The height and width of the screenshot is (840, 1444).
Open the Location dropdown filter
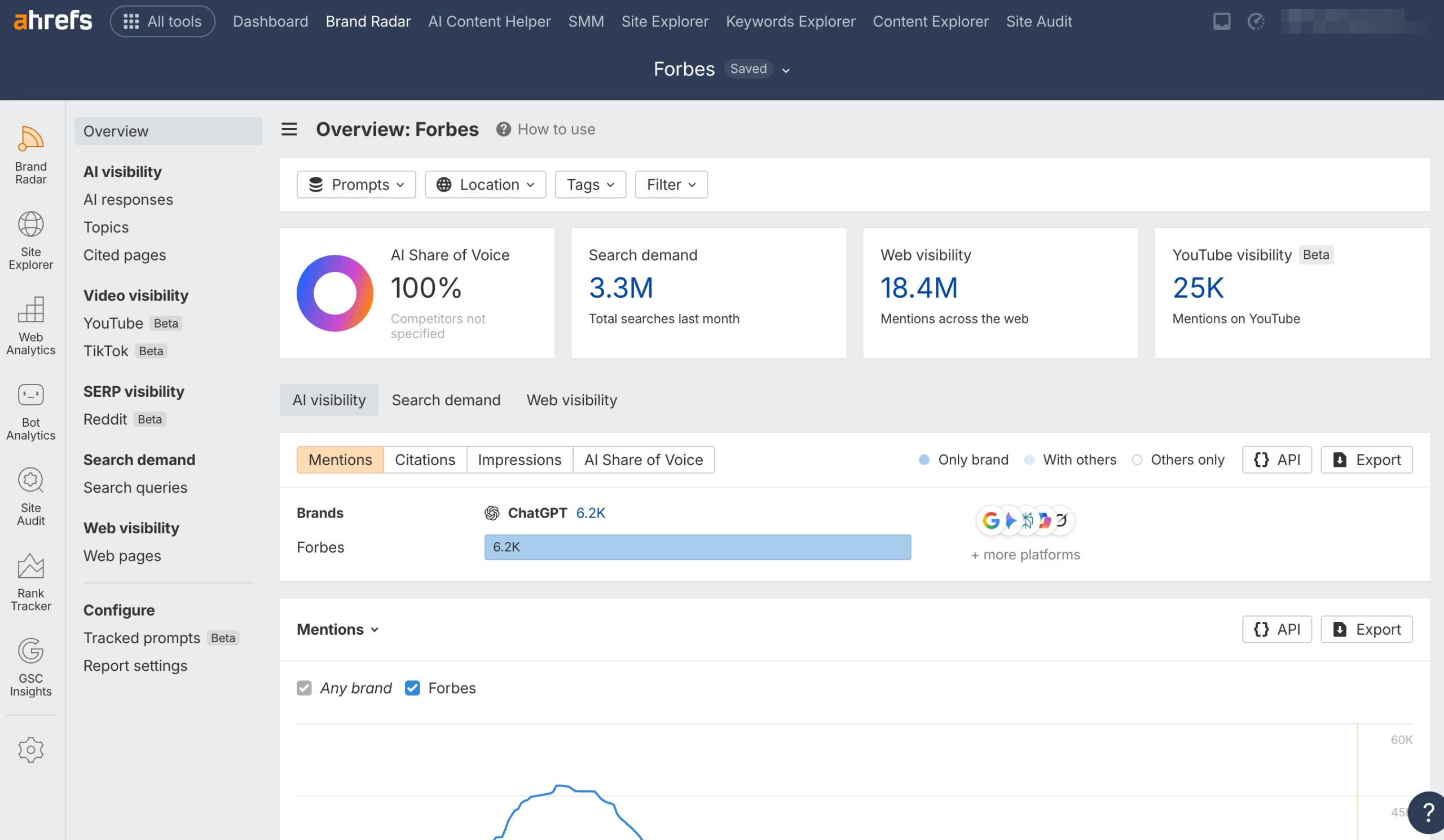point(485,184)
